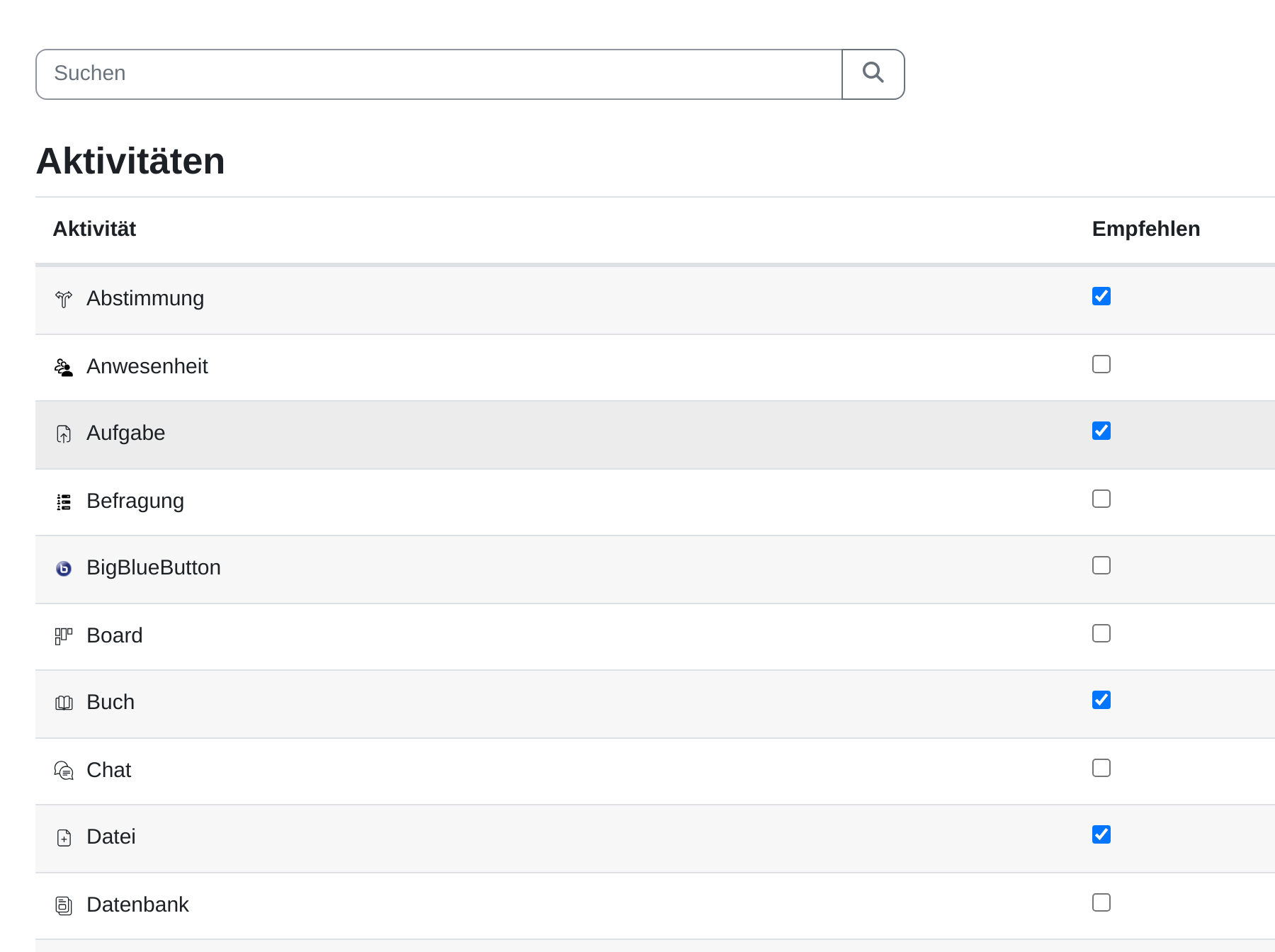This screenshot has width=1275, height=952.
Task: Check Empfehlen for Anwesenheit
Action: coord(1101,364)
